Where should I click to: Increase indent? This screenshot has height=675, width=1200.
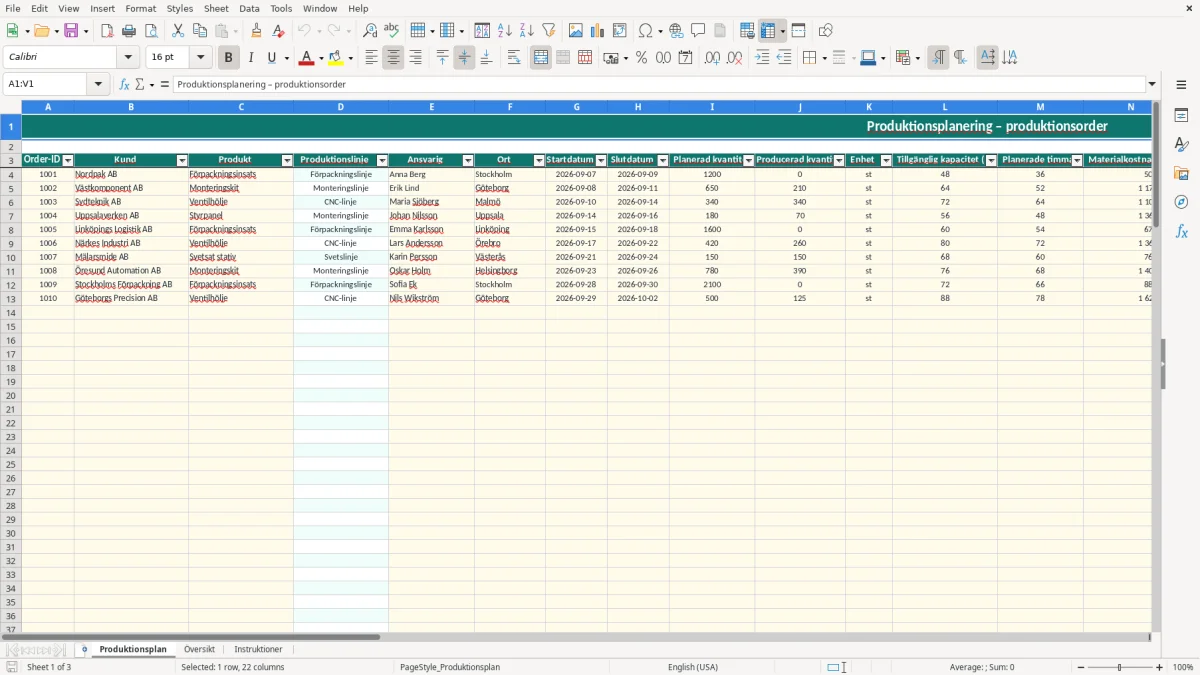762,58
